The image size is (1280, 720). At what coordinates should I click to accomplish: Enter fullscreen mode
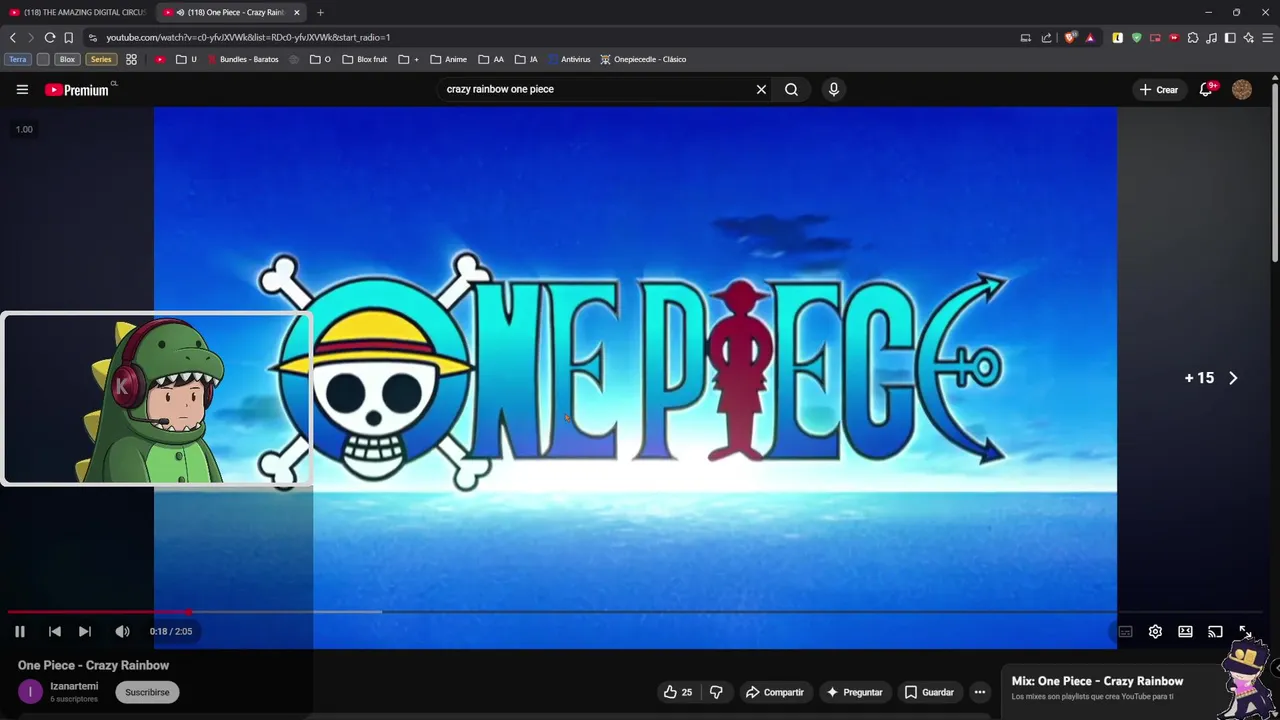pyautogui.click(x=1245, y=632)
